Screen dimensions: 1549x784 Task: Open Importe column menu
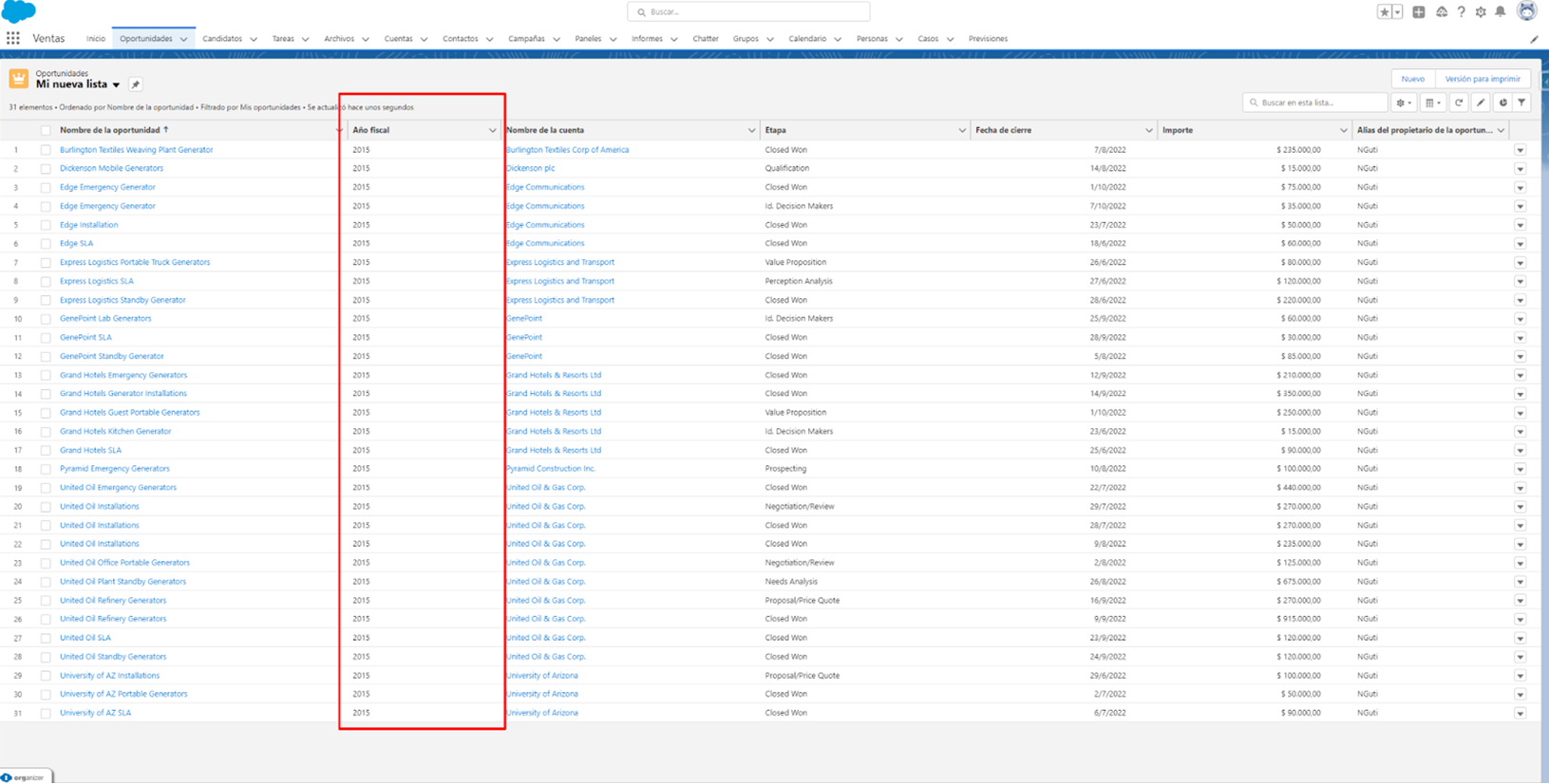click(1343, 130)
